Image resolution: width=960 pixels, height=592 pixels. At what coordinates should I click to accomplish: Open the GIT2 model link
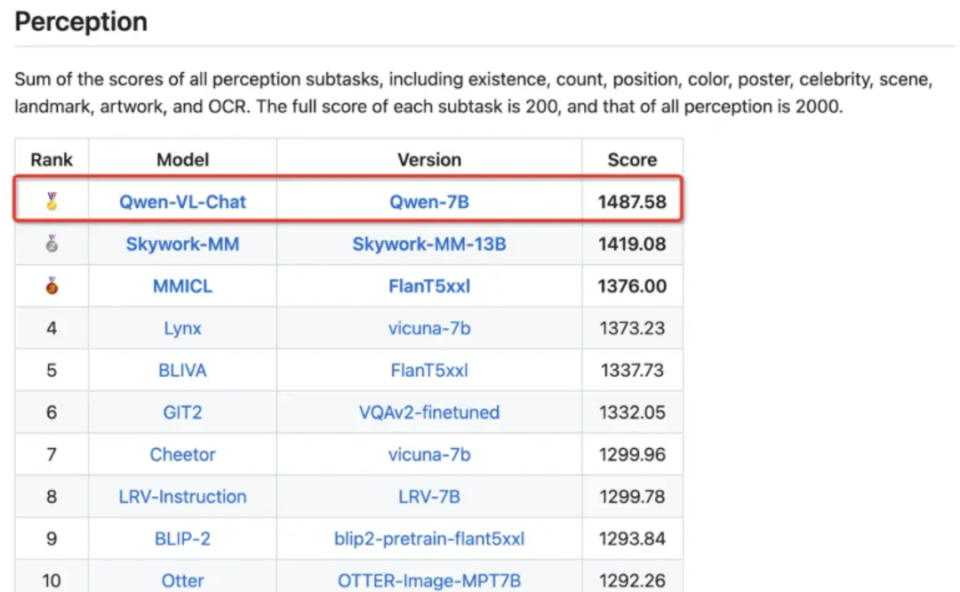tap(182, 412)
